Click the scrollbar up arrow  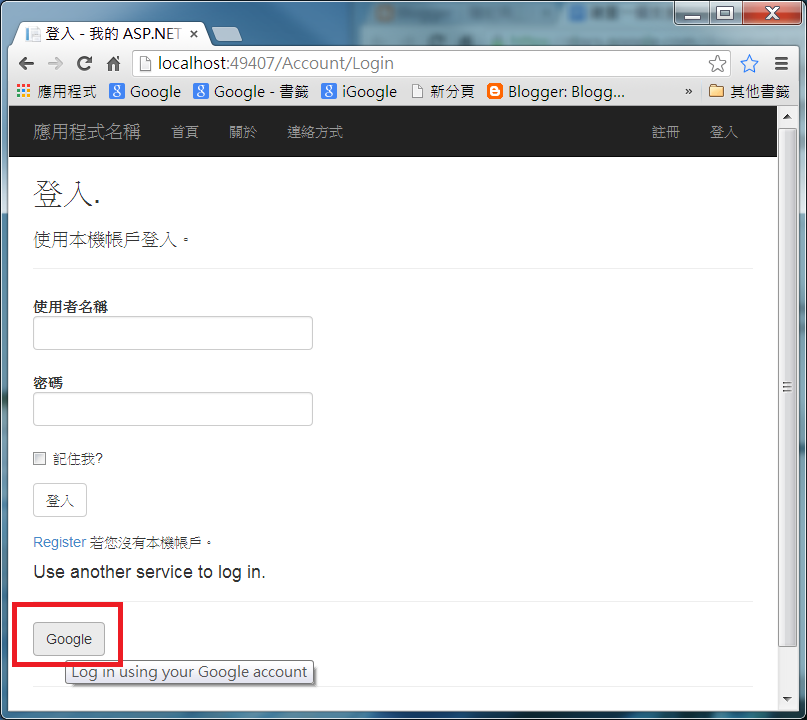pos(787,117)
